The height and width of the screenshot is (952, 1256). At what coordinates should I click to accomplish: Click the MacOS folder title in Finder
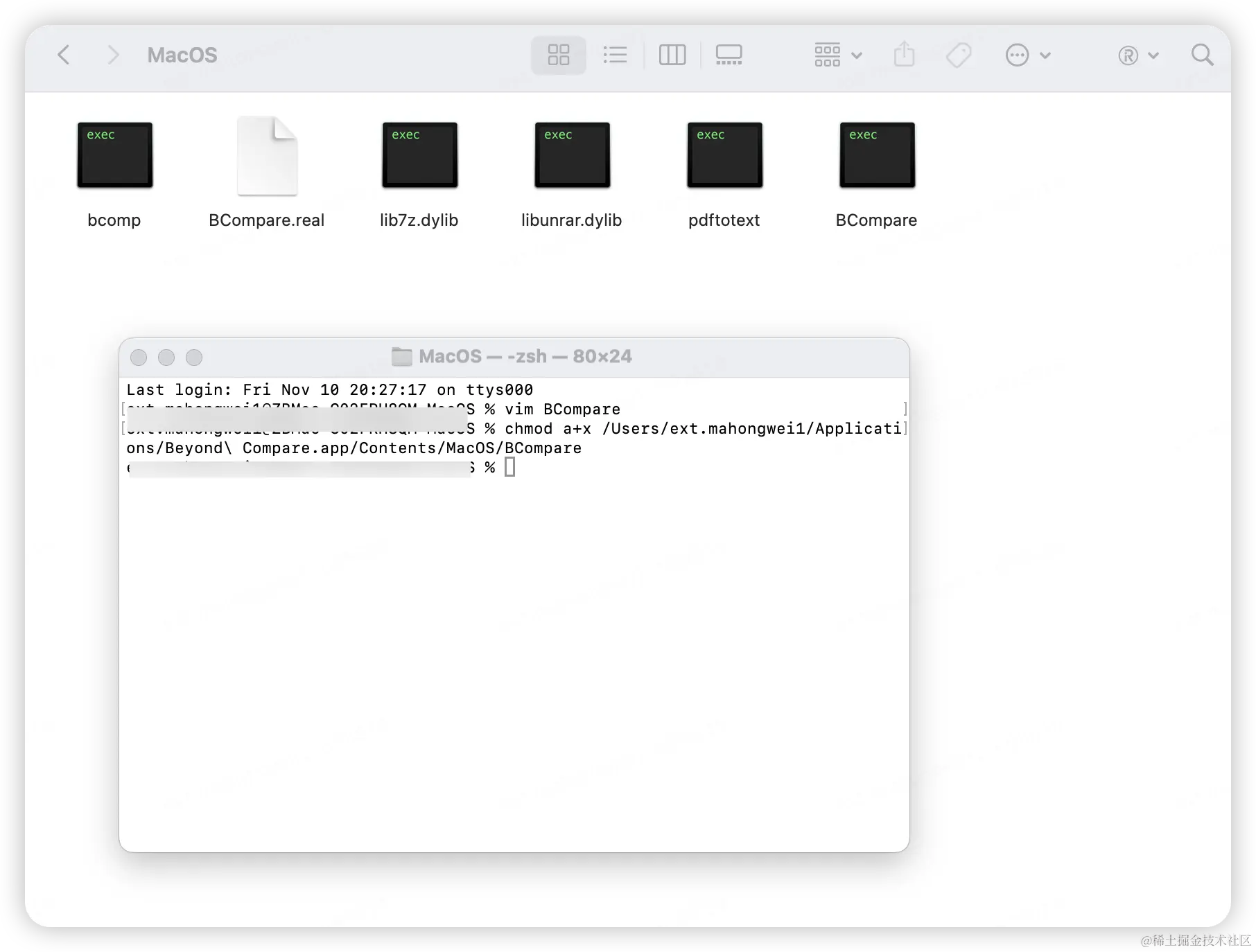point(182,55)
